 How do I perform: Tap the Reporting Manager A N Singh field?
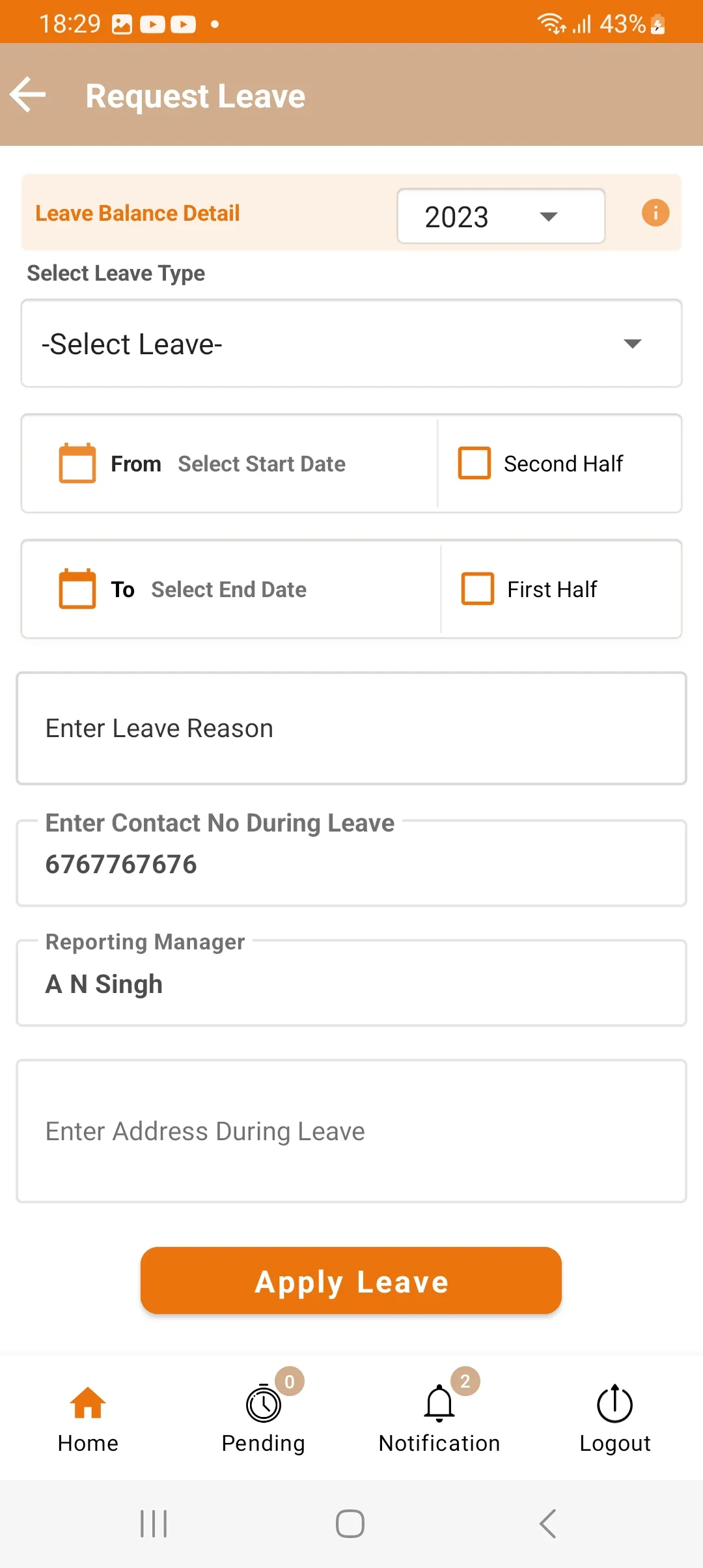[x=351, y=983]
